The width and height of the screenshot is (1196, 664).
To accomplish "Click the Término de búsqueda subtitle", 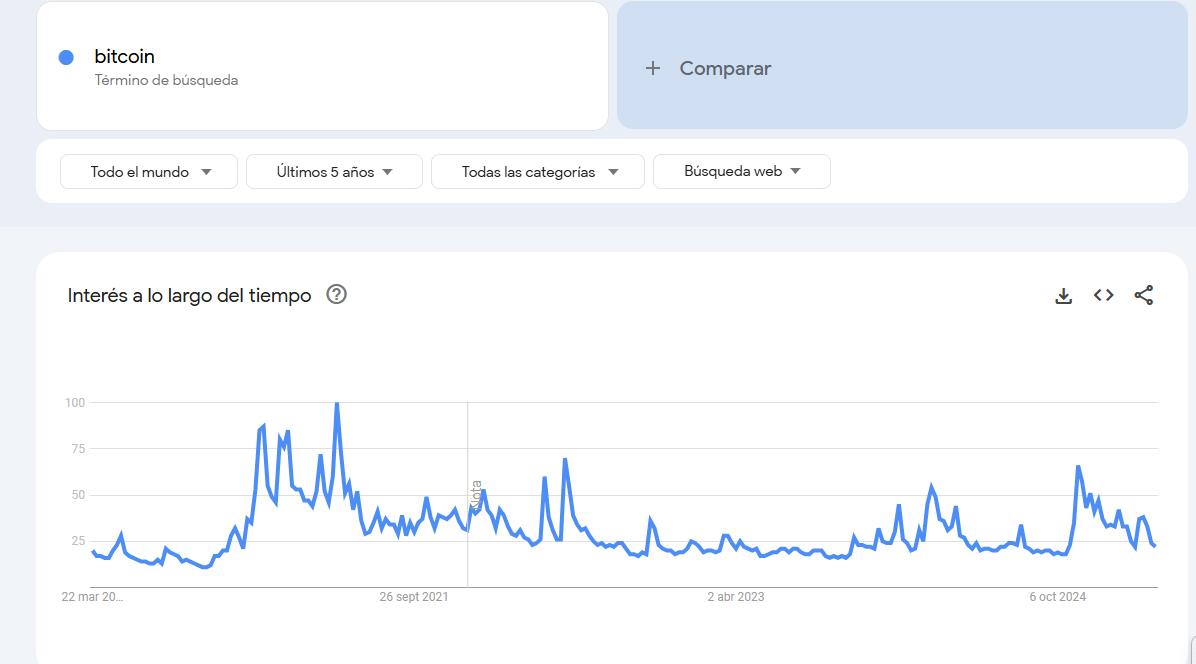I will [x=166, y=80].
